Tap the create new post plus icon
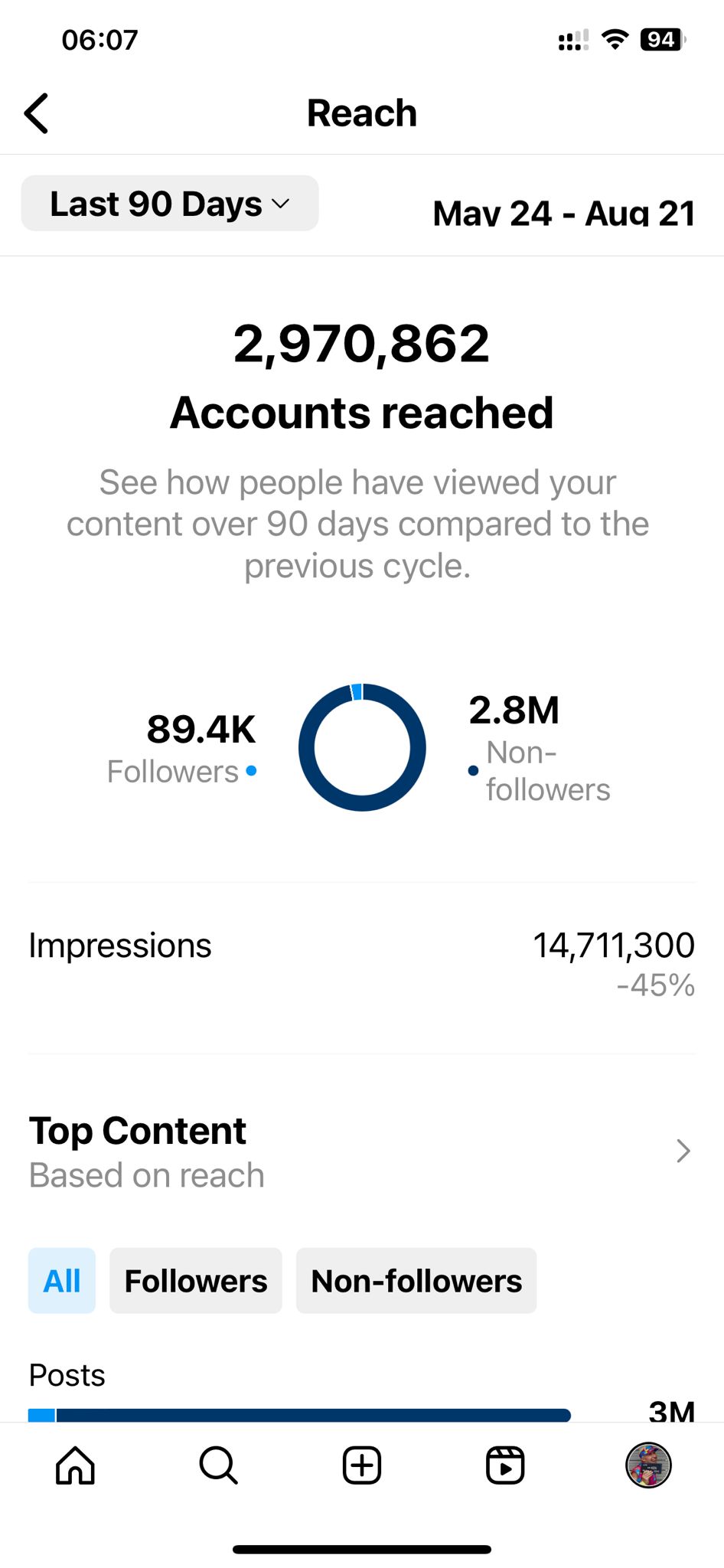The width and height of the screenshot is (724, 1568). (x=361, y=1465)
